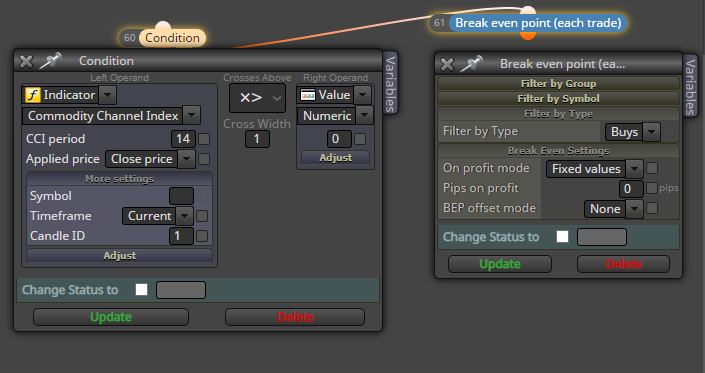The image size is (705, 373).
Task: Toggle checkbox next to CCI period
Action: (x=204, y=139)
